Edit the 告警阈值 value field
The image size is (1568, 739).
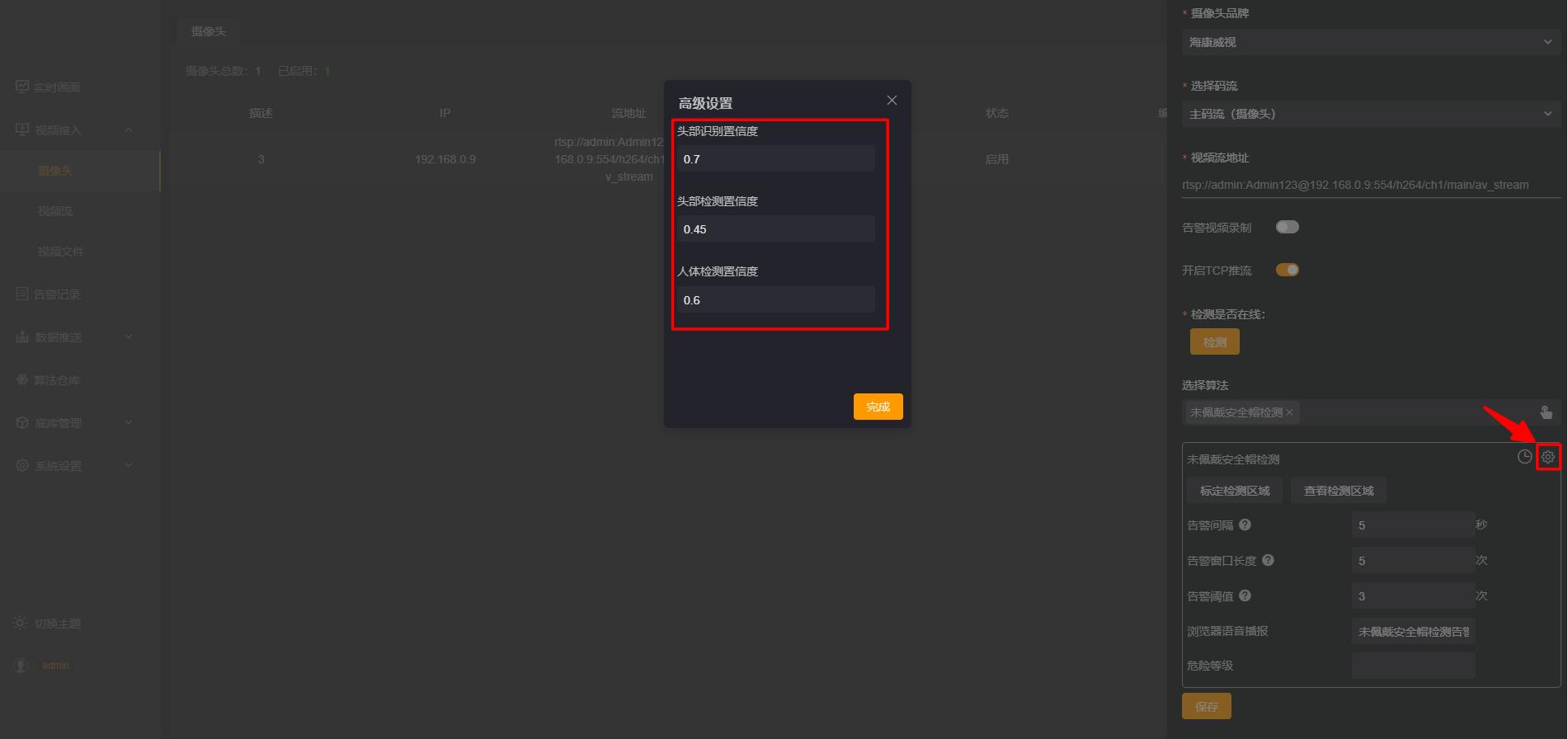point(1413,596)
